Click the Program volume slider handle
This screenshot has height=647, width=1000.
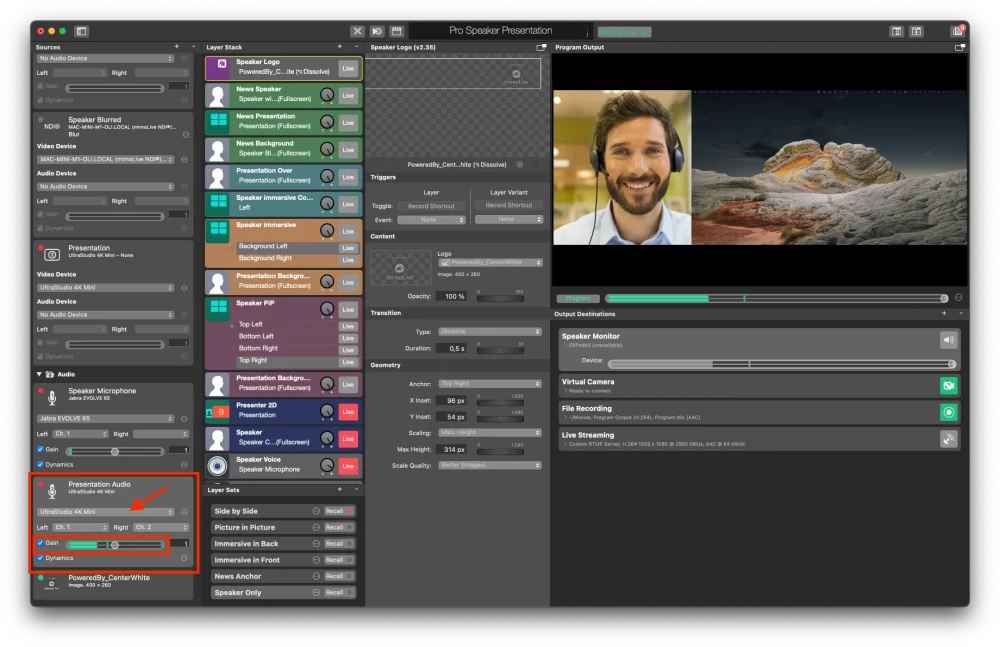[944, 299]
